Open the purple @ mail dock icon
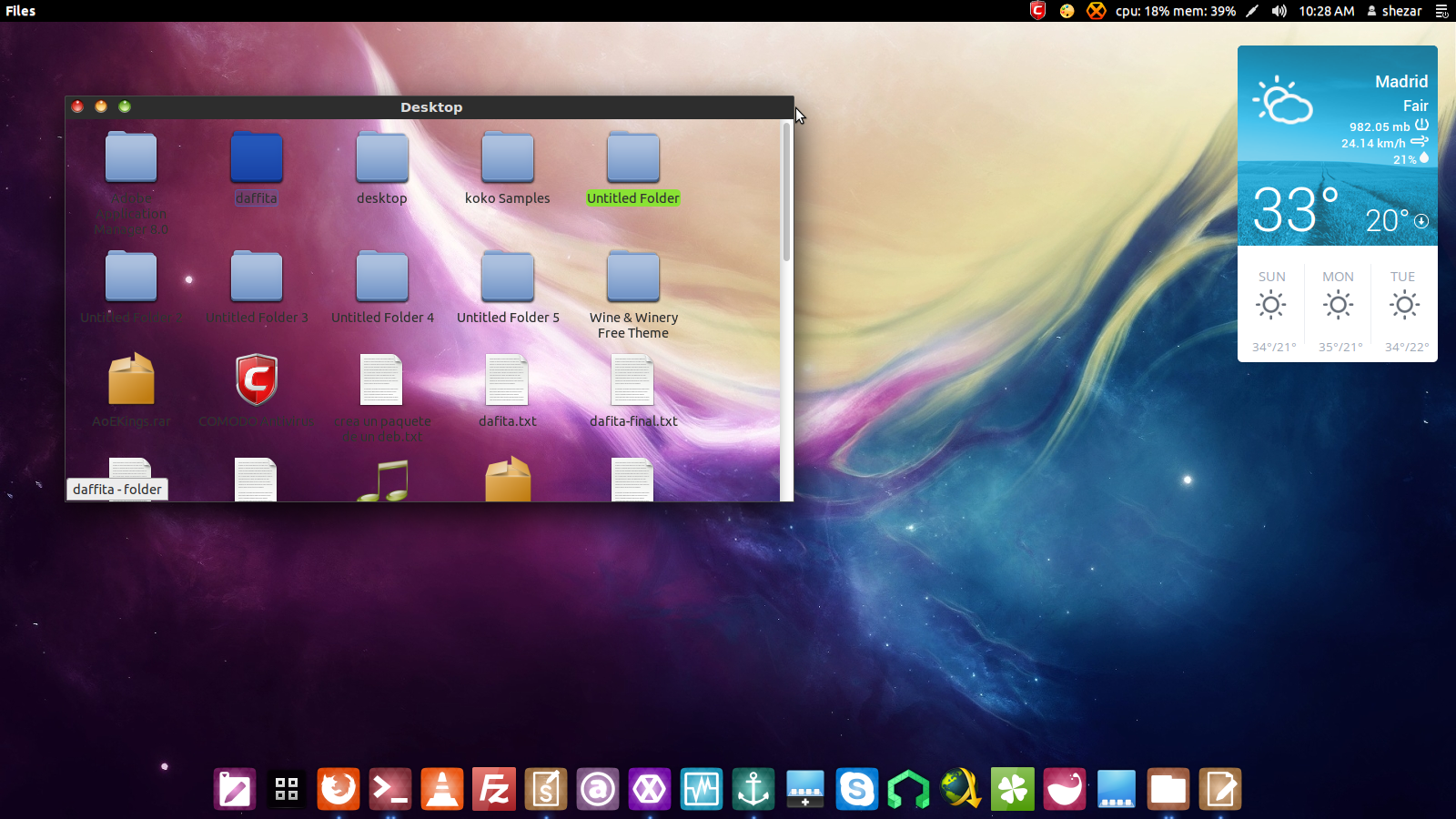 click(598, 789)
